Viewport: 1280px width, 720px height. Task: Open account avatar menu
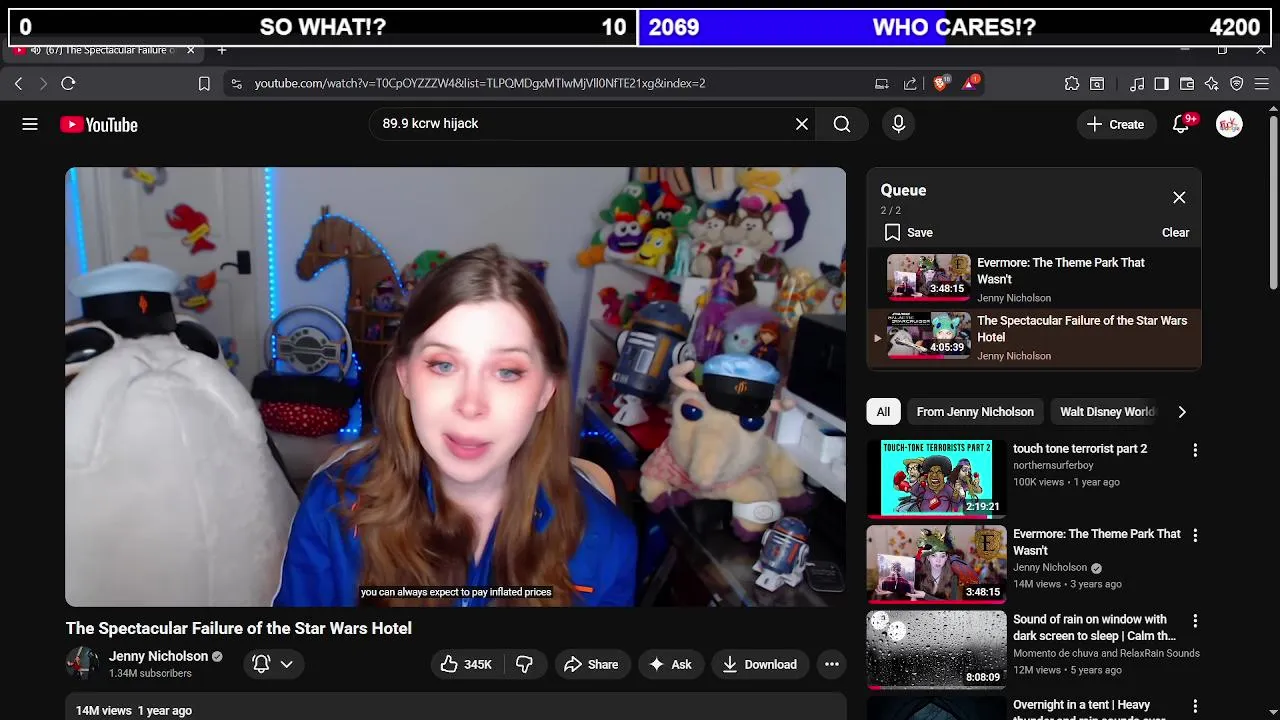tap(1229, 124)
